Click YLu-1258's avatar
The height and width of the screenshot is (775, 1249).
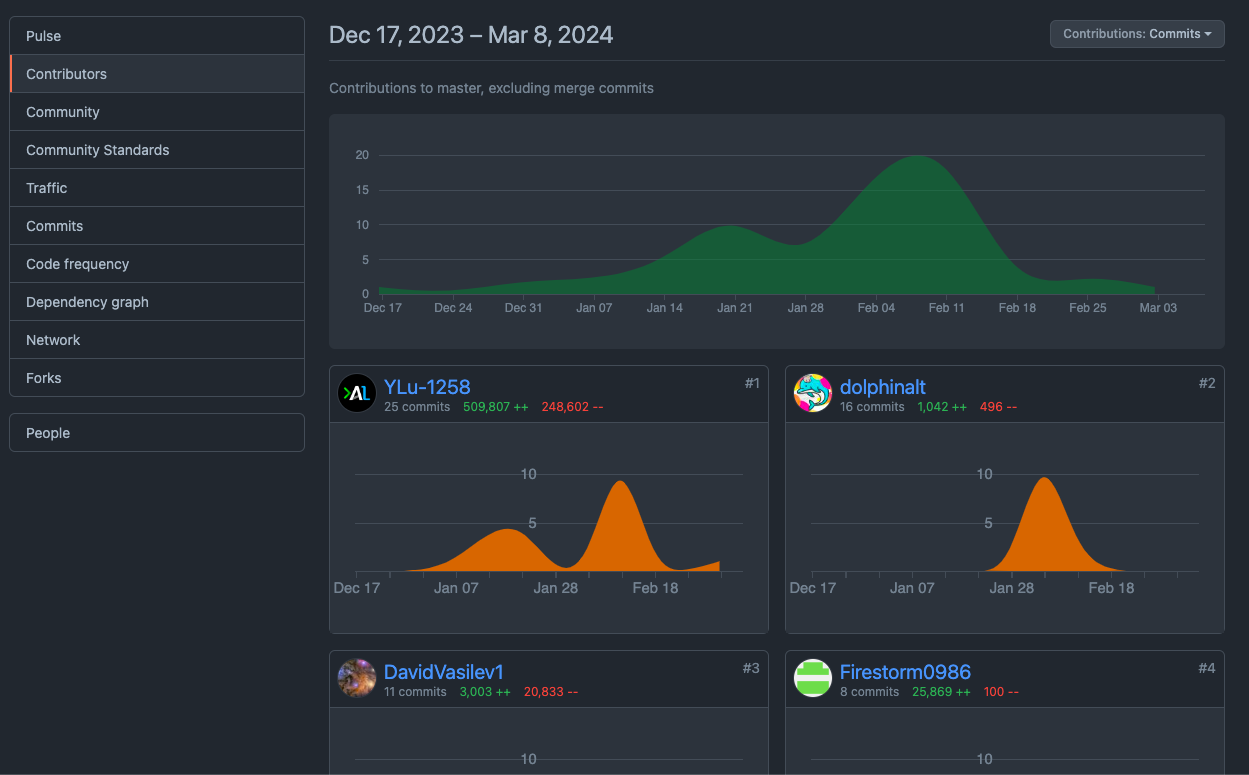pyautogui.click(x=357, y=394)
